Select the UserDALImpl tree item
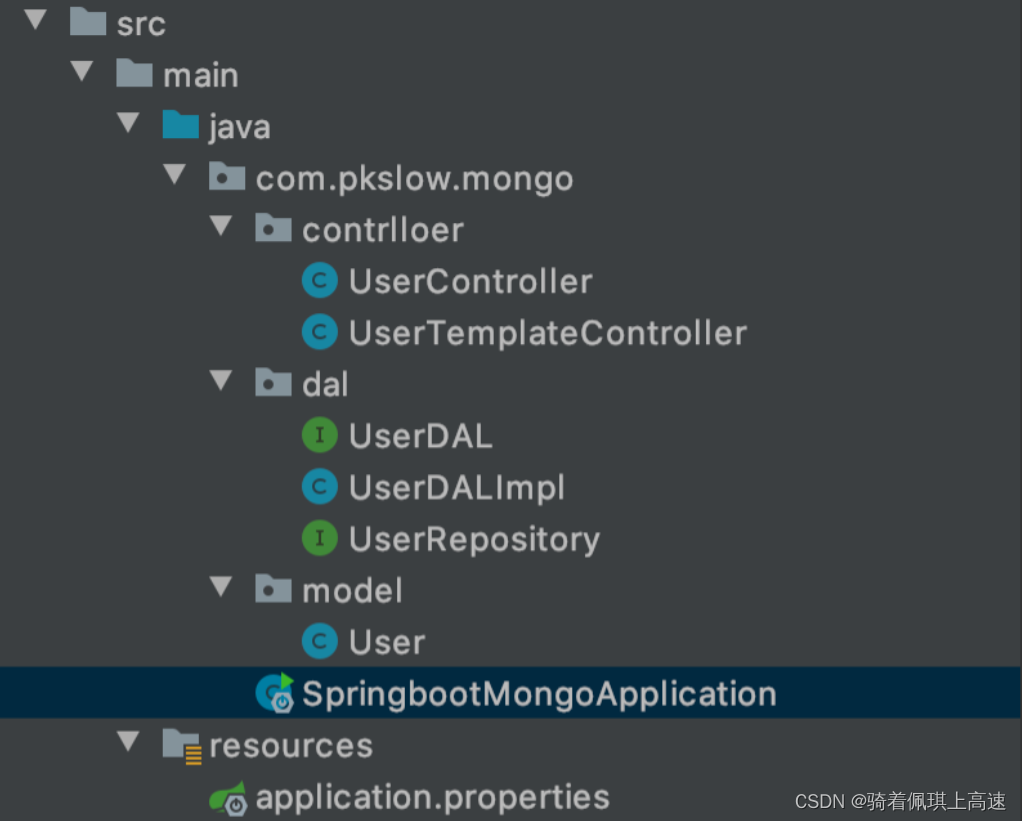1022x821 pixels. click(x=456, y=487)
